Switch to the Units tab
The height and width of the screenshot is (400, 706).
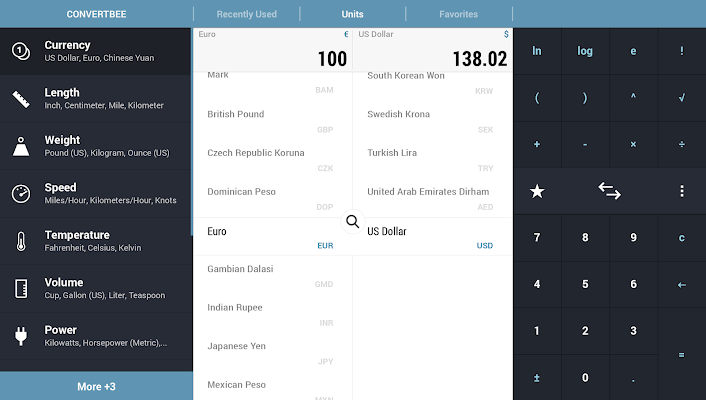pos(352,14)
